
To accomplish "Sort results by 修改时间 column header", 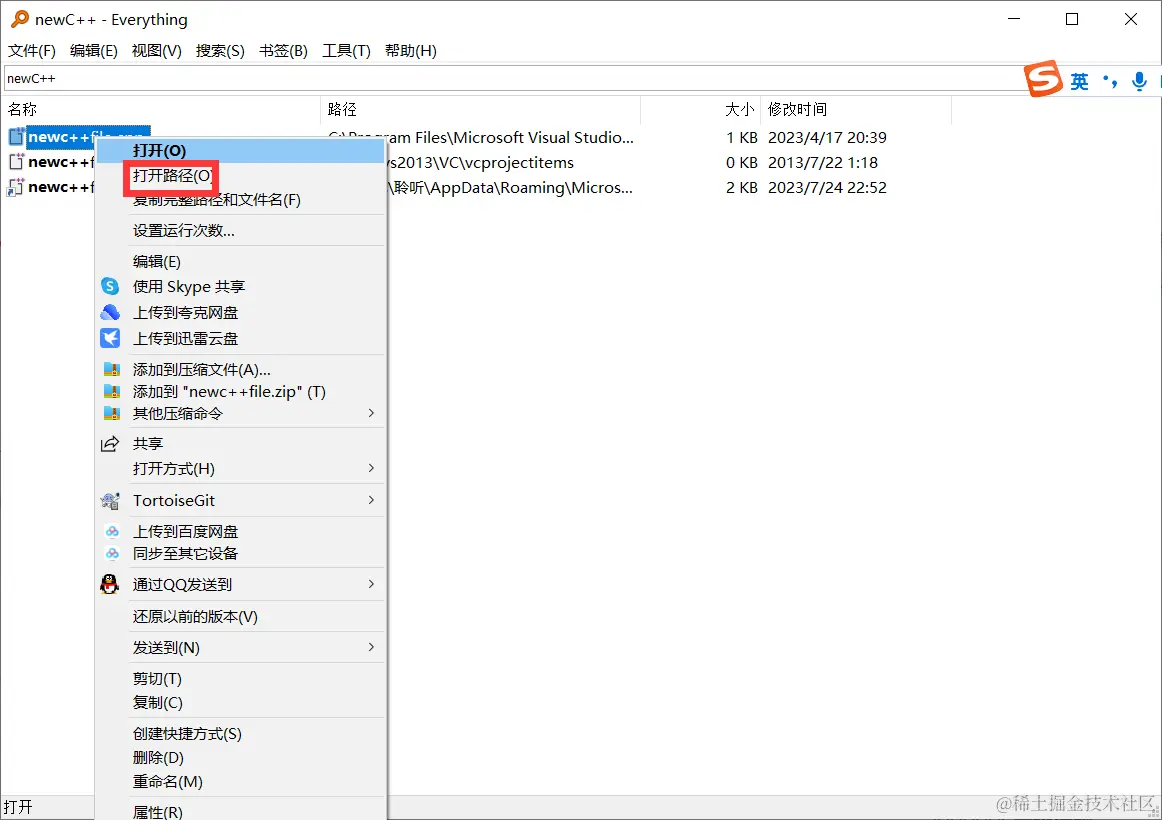I will pyautogui.click(x=856, y=110).
